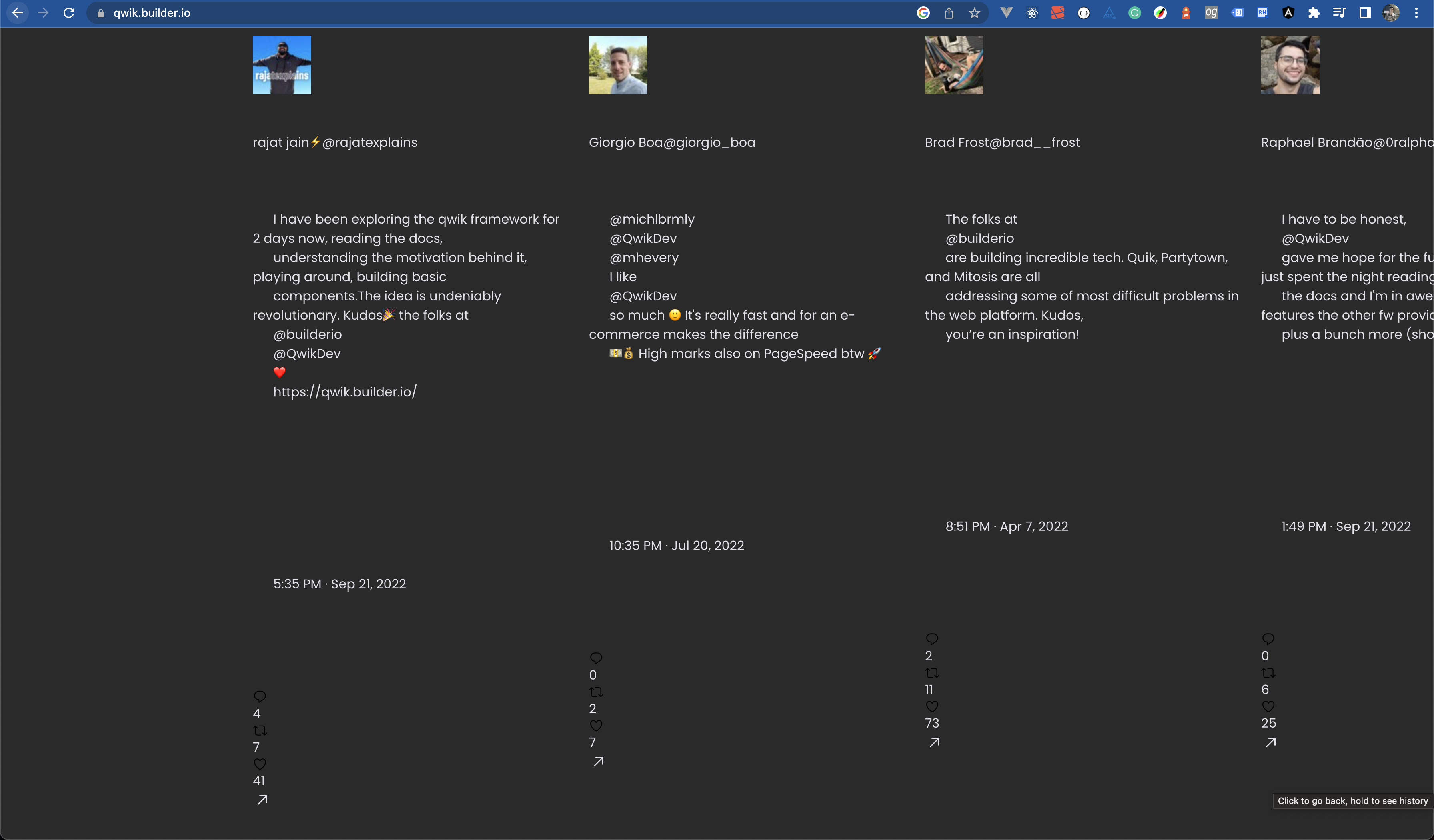Click reply icon on Brad Frost's tweet
The image size is (1434, 840).
click(932, 639)
